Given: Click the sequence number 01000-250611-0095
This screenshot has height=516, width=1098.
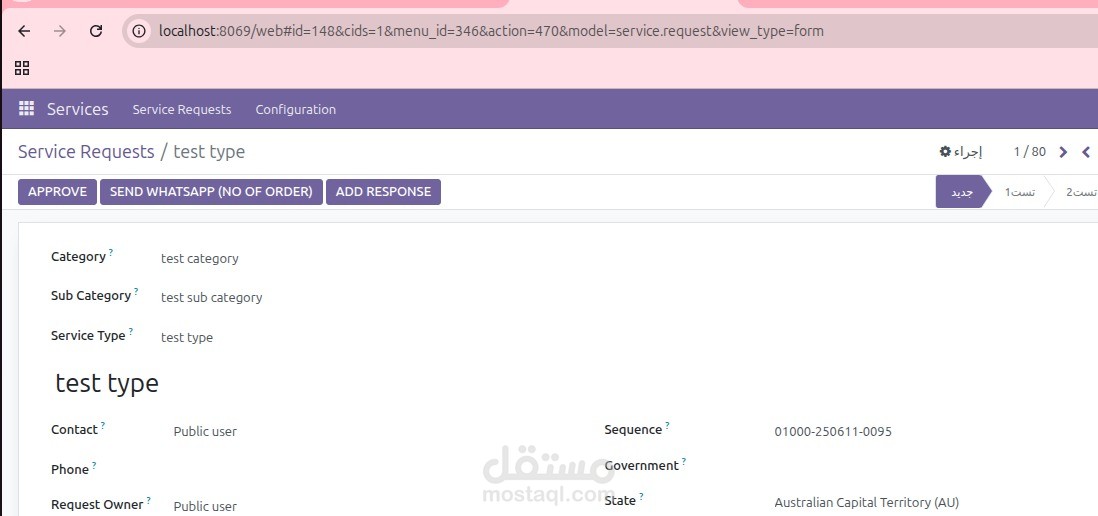Looking at the screenshot, I should [x=833, y=431].
